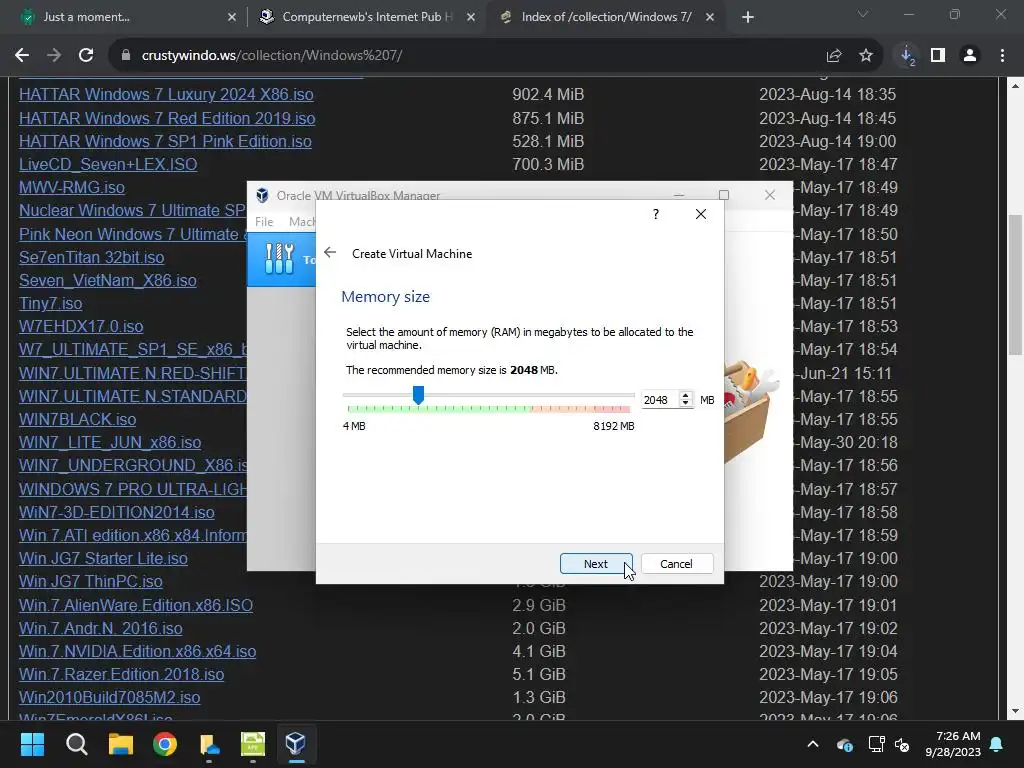
Task: Open taskbar Search magnifier
Action: tap(76, 744)
